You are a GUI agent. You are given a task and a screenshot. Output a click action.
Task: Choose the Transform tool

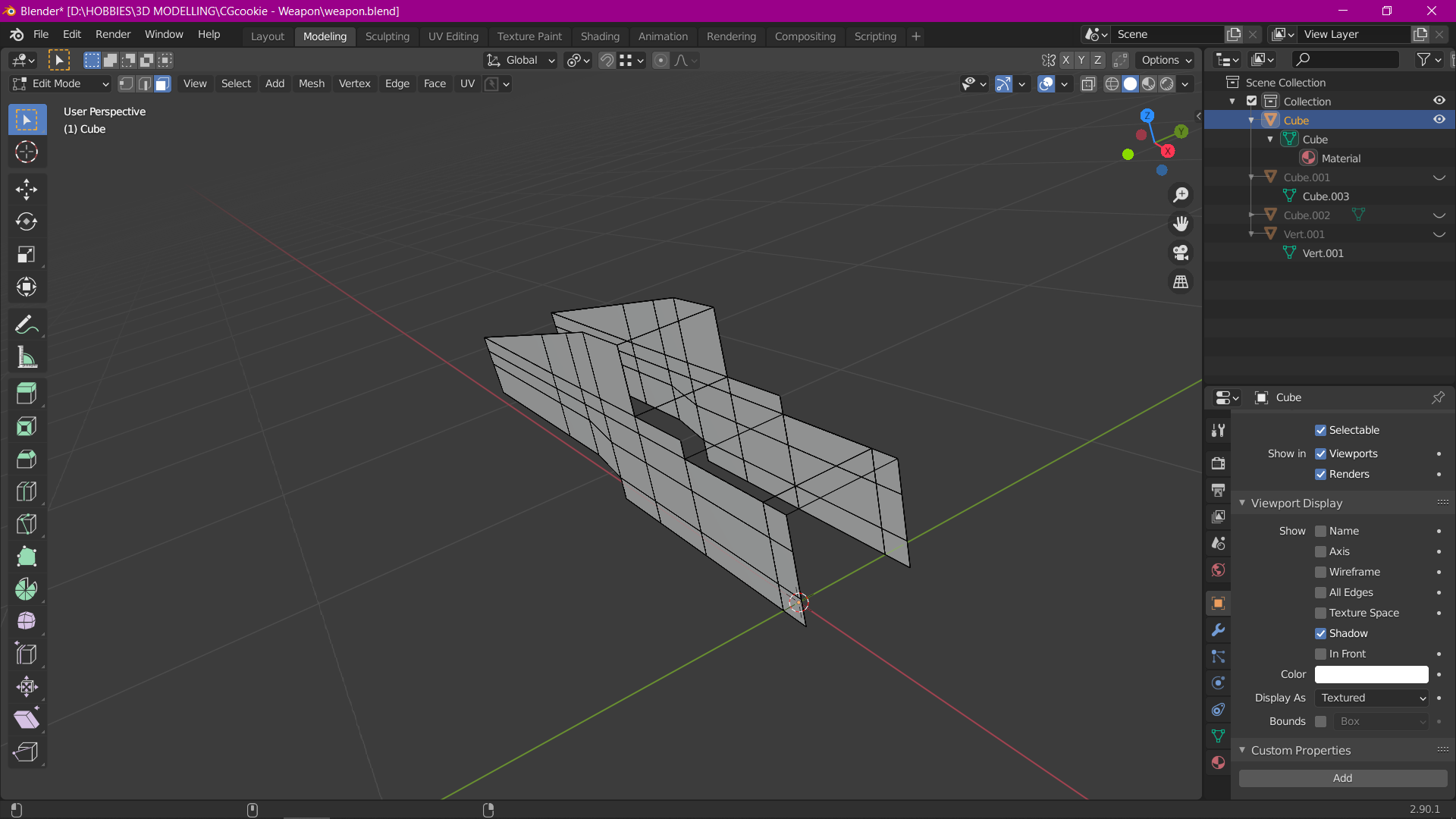click(27, 287)
